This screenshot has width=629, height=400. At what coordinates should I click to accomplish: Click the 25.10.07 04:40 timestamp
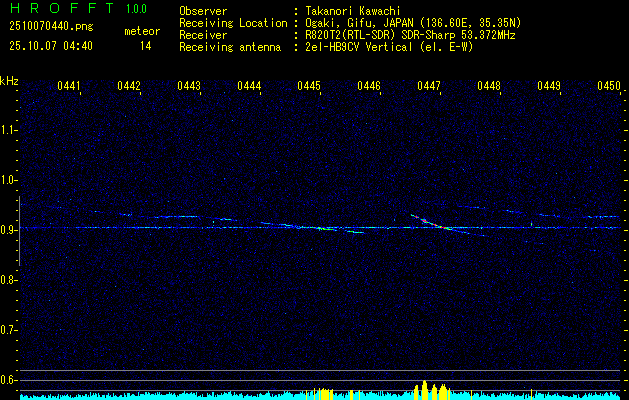point(50,46)
